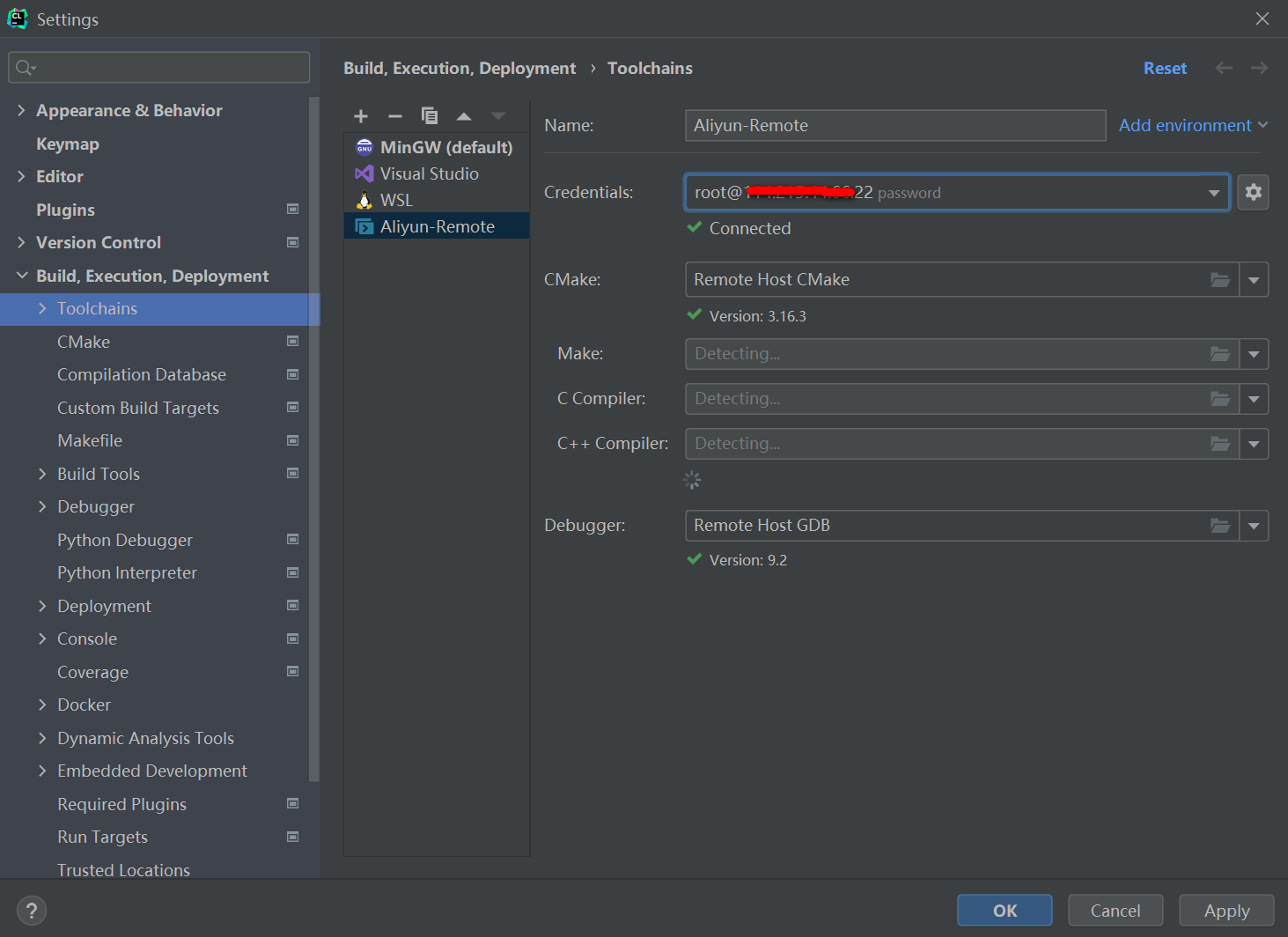Open Python Interpreter settings

point(127,572)
